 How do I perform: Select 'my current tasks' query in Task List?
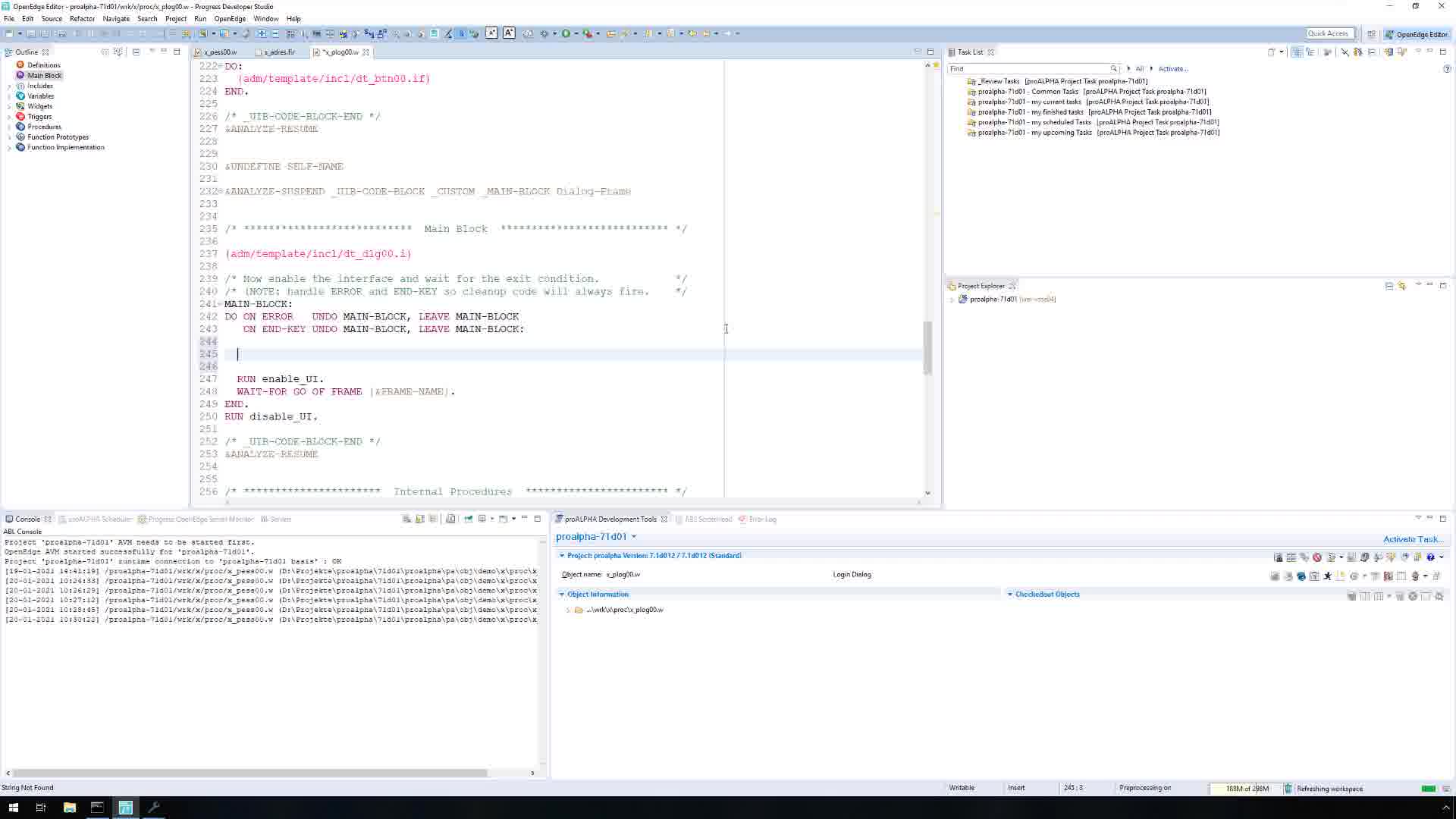[1088, 102]
